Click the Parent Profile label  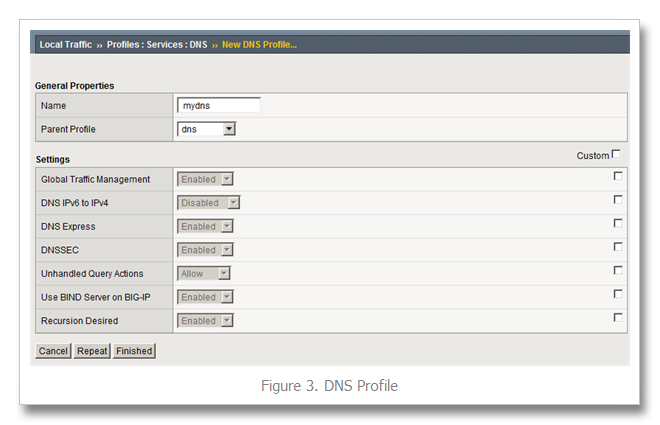68,129
